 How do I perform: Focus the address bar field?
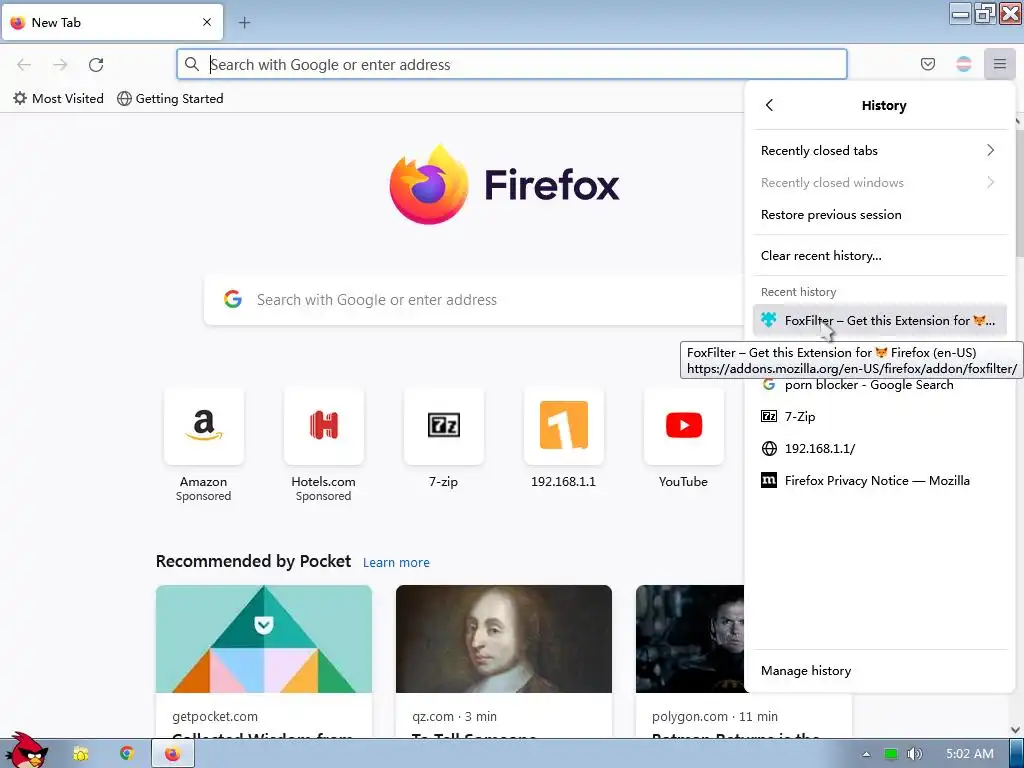(511, 65)
